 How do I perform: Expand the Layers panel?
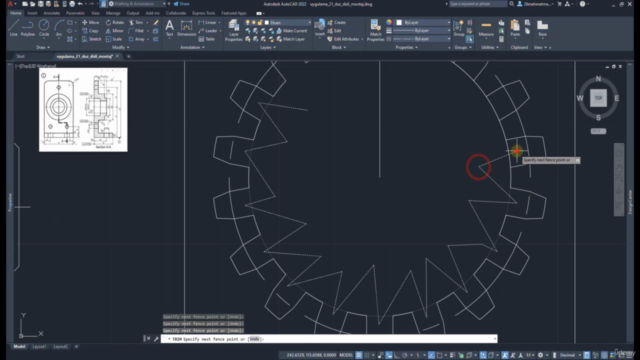268,47
